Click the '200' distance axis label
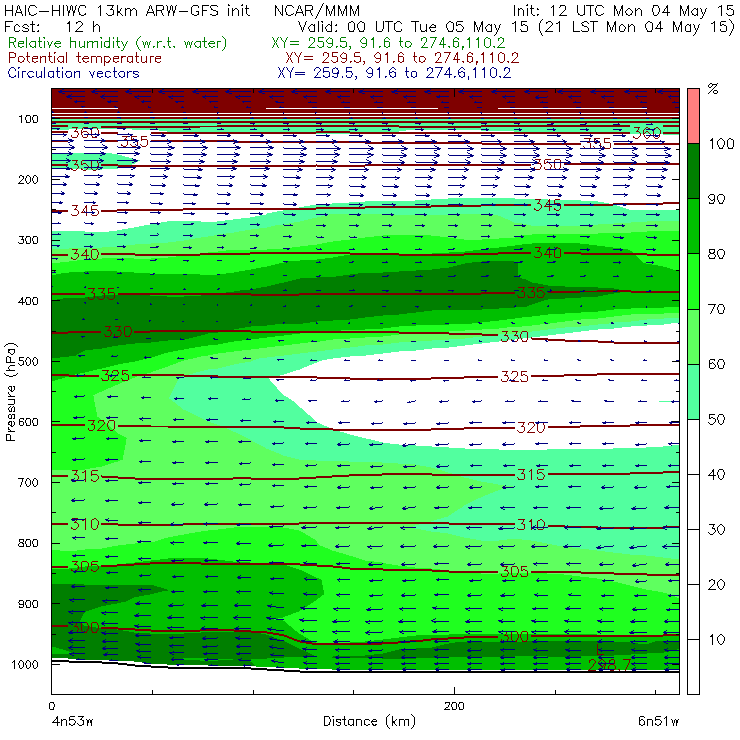740x740 pixels. (x=454, y=706)
